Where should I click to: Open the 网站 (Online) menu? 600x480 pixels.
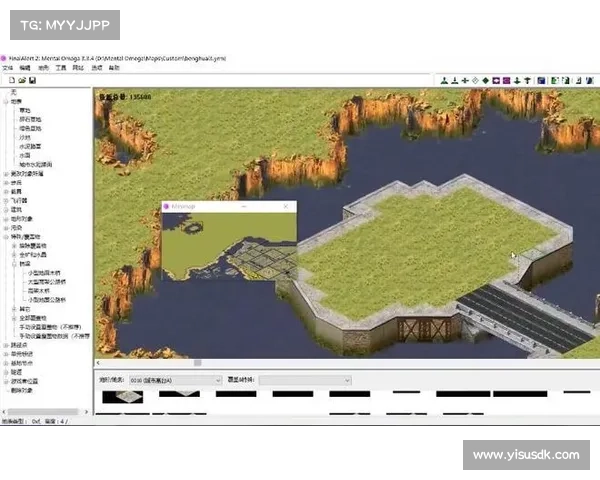coord(78,68)
